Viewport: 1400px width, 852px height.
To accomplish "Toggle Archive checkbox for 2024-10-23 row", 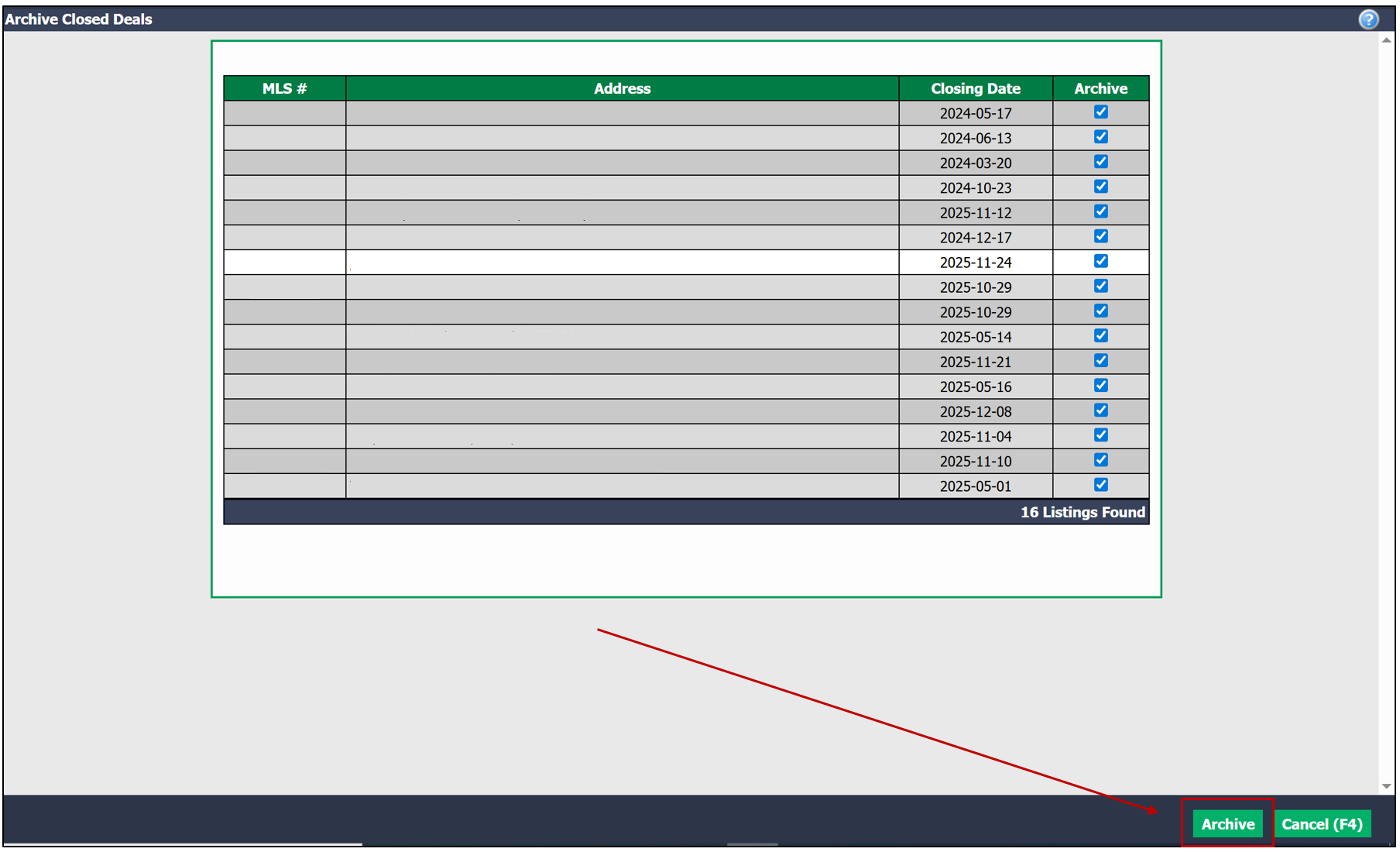I will (1100, 187).
